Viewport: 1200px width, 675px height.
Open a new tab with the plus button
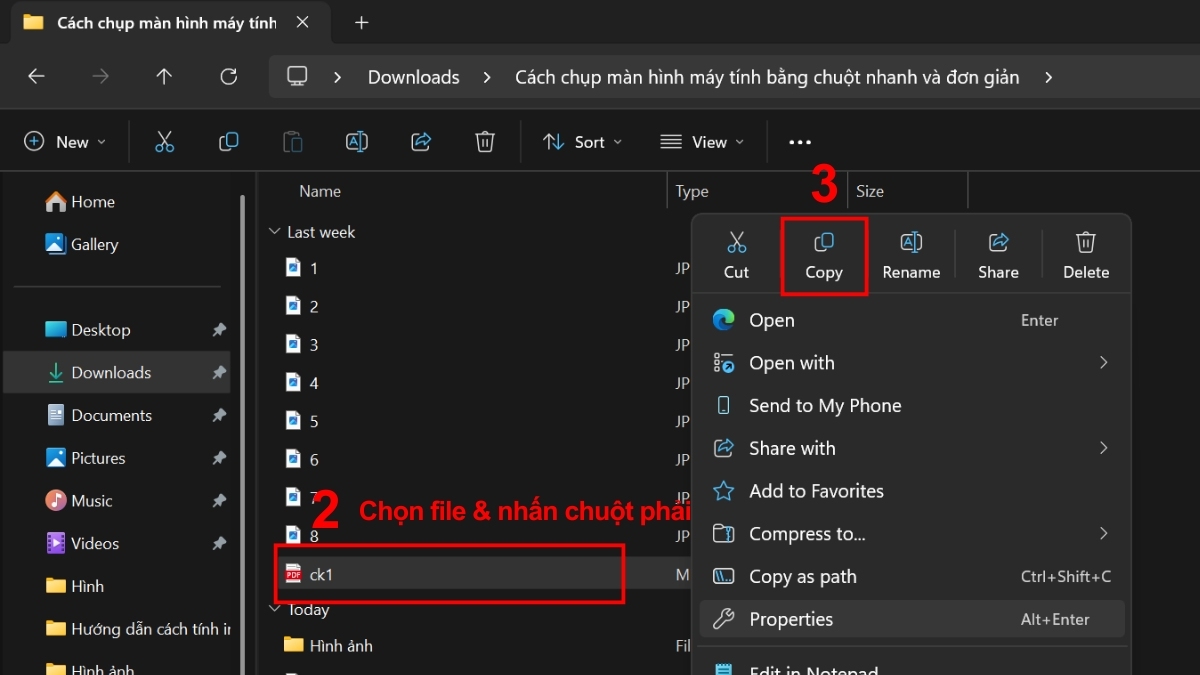click(362, 22)
